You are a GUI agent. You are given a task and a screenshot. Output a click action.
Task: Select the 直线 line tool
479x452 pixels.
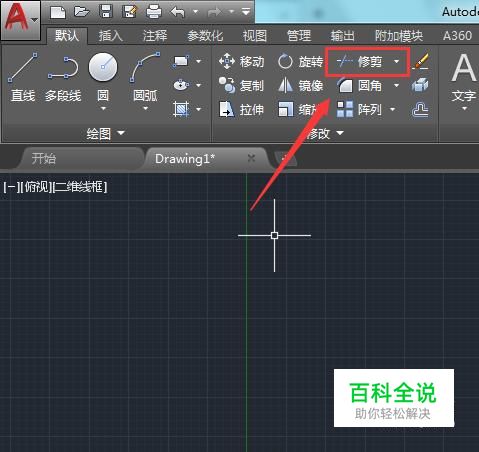pyautogui.click(x=23, y=77)
